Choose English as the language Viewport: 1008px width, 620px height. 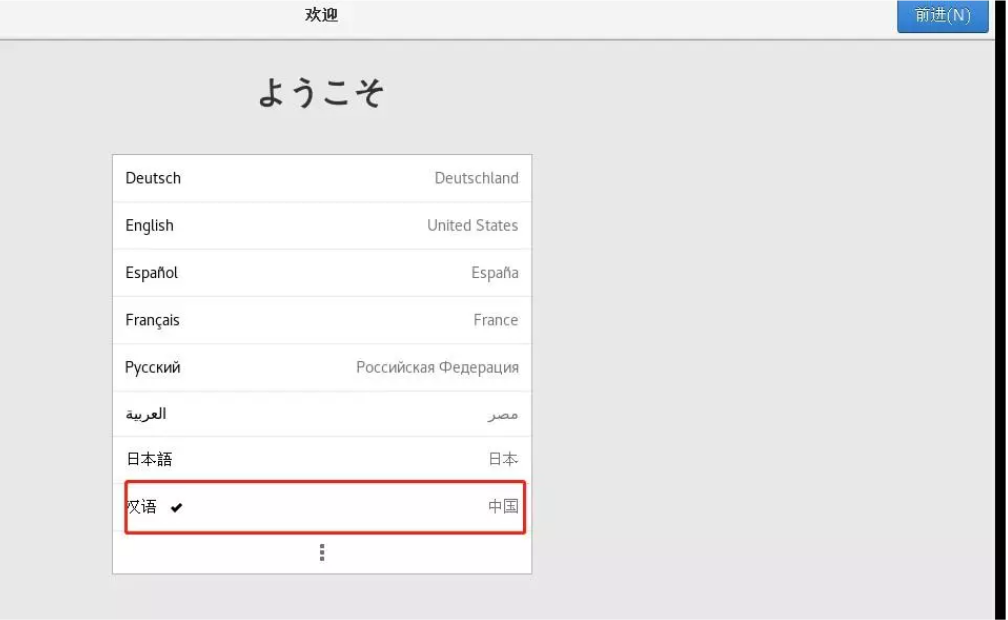click(x=149, y=226)
